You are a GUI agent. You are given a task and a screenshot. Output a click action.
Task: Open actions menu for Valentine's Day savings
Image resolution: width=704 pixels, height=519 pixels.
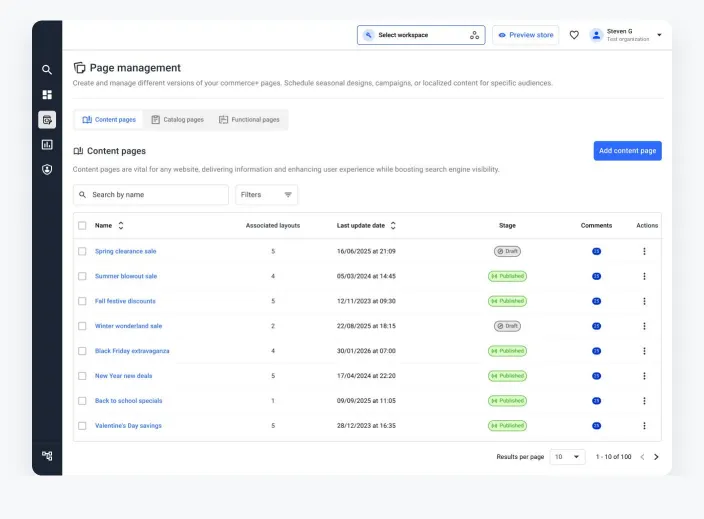[644, 426]
